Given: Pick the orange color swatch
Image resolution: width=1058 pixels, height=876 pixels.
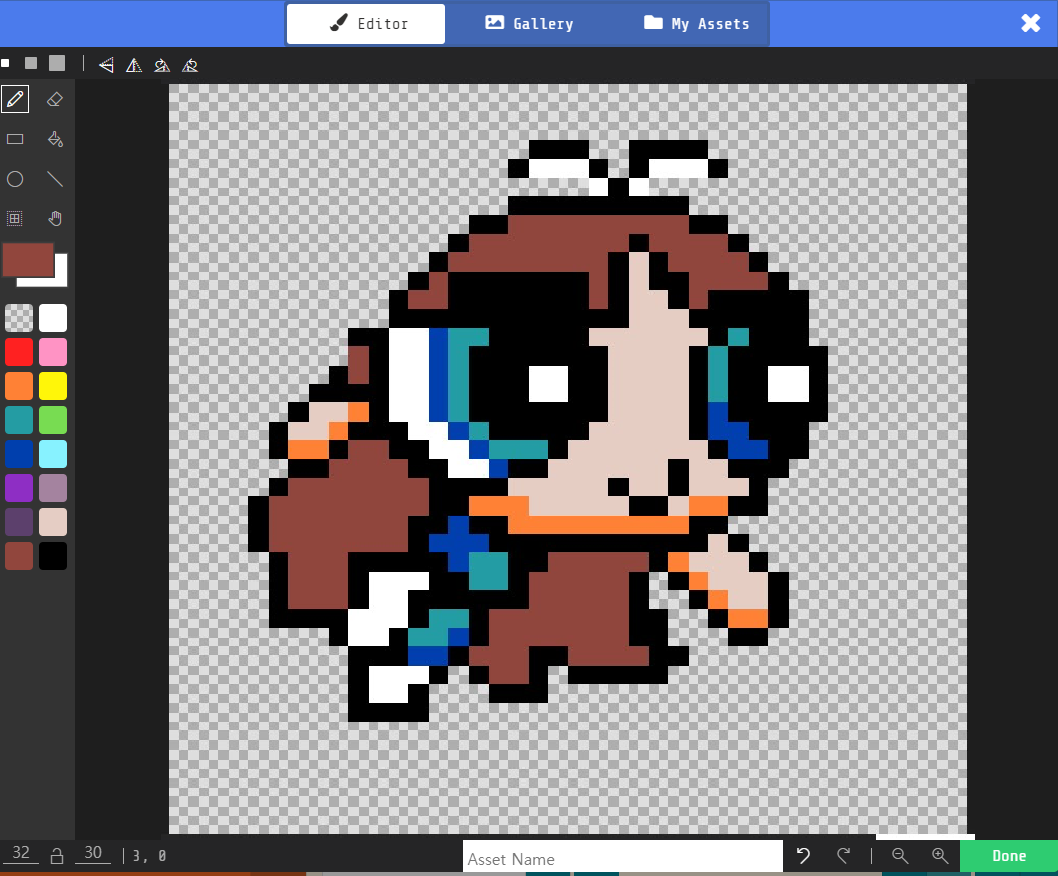Looking at the screenshot, I should click(19, 386).
